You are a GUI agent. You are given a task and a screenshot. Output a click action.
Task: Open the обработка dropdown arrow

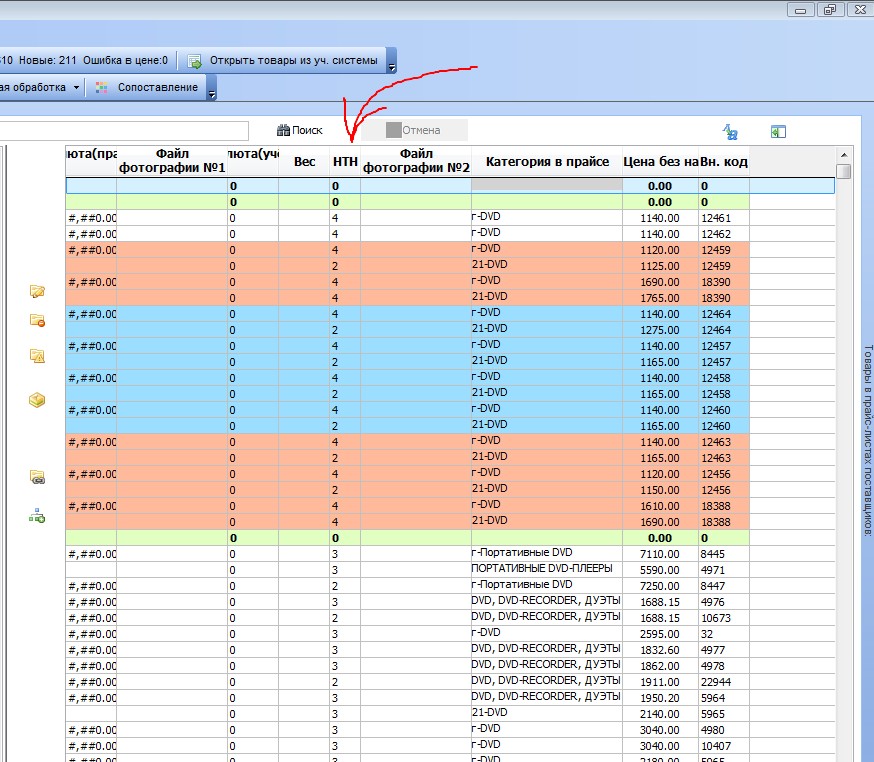click(x=76, y=88)
